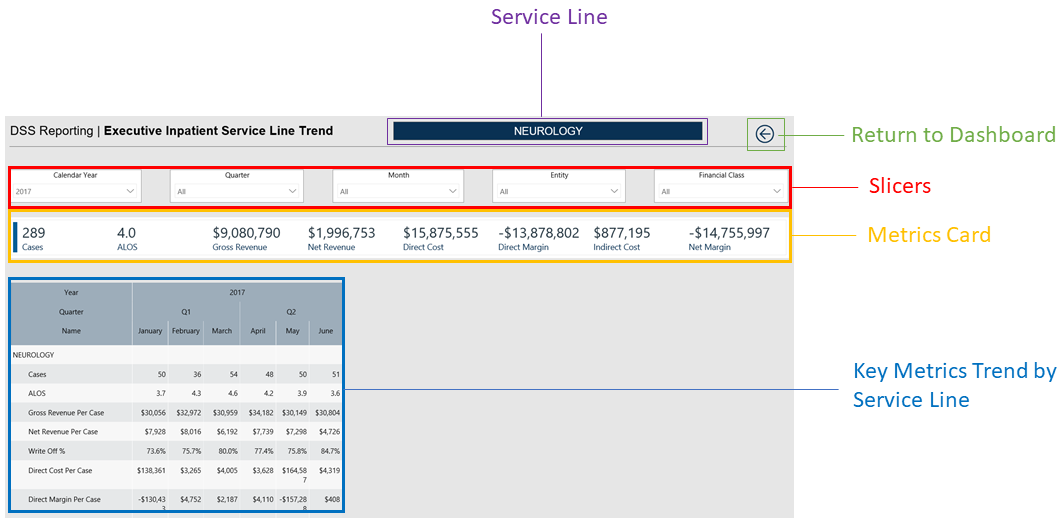Click the 2017 year column header
Image resolution: width=1062 pixels, height=520 pixels.
[x=237, y=292]
